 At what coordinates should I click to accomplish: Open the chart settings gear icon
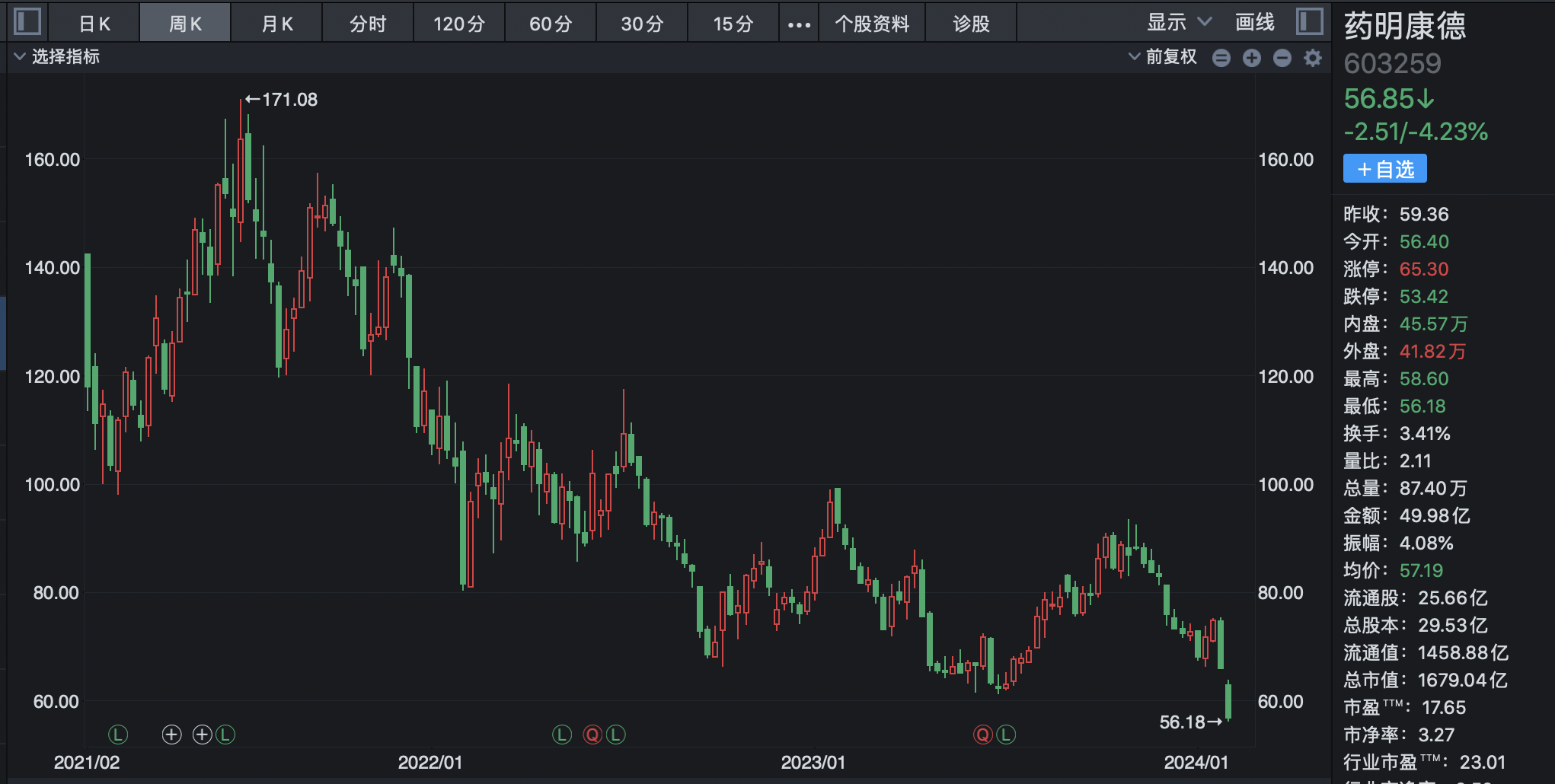[1311, 58]
